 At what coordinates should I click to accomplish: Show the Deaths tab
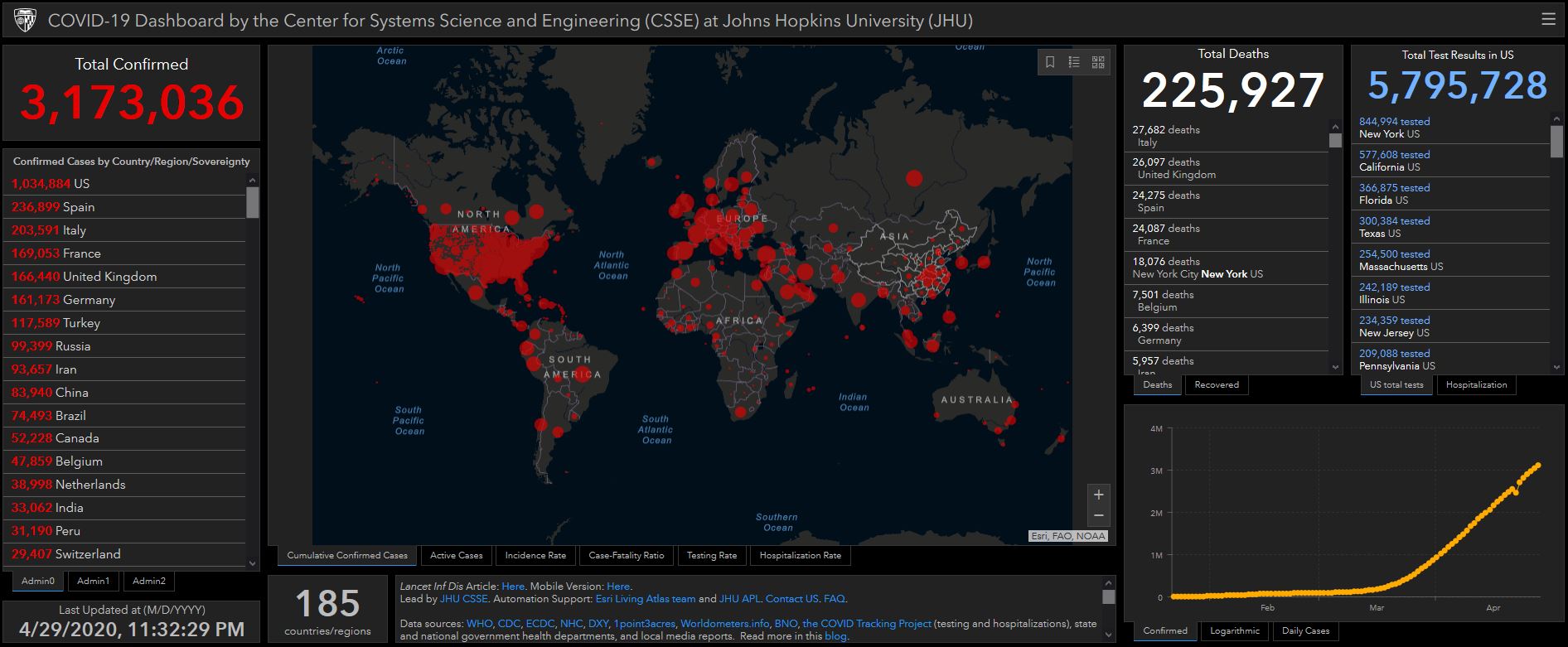click(x=1158, y=384)
